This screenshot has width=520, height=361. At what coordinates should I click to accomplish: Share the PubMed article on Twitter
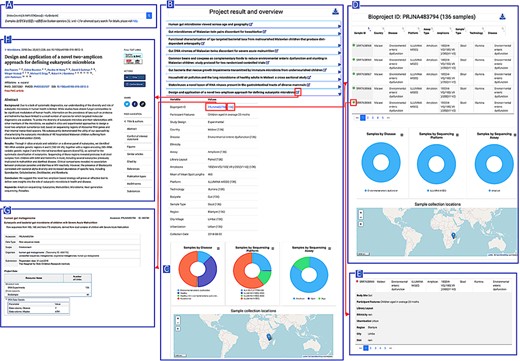tap(127, 104)
